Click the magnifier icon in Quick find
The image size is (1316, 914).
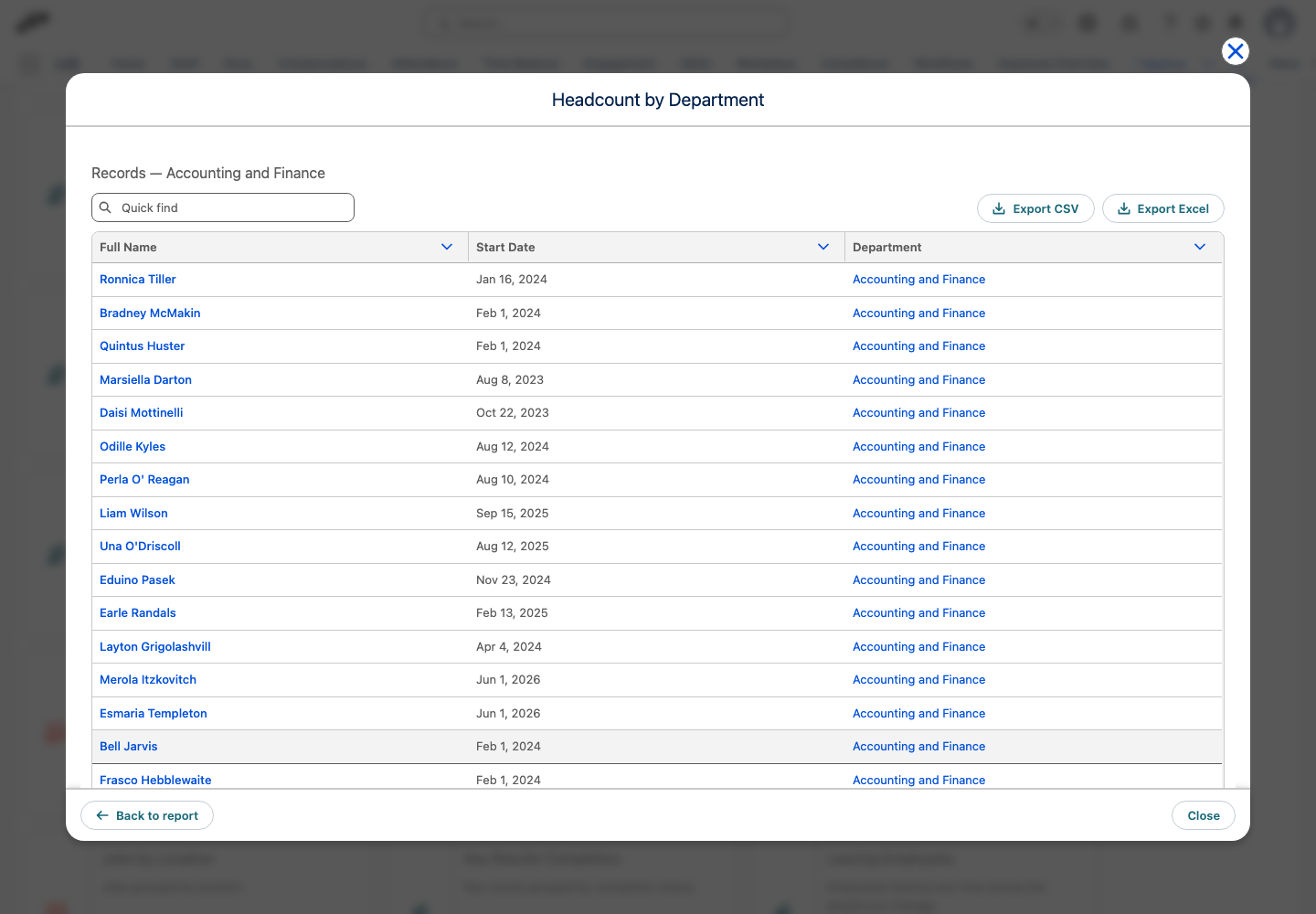tap(105, 207)
